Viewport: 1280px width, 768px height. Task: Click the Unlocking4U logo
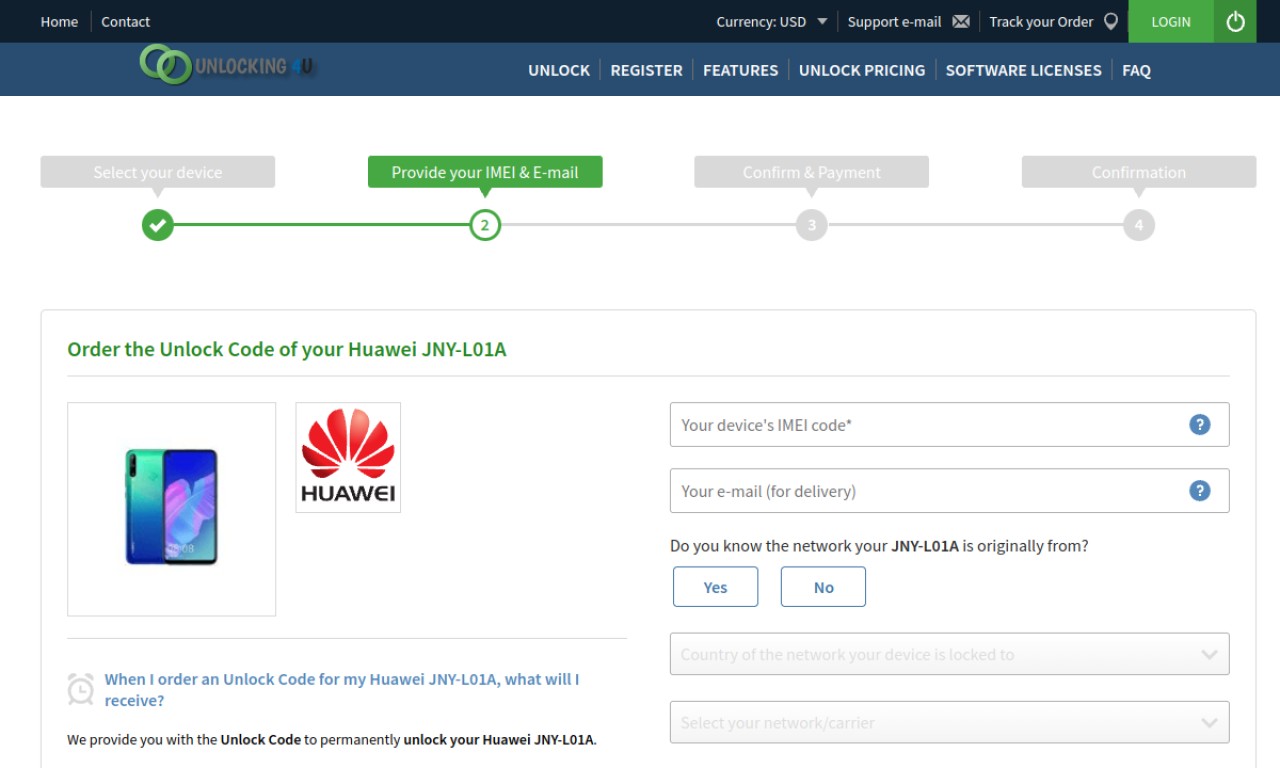pos(227,65)
